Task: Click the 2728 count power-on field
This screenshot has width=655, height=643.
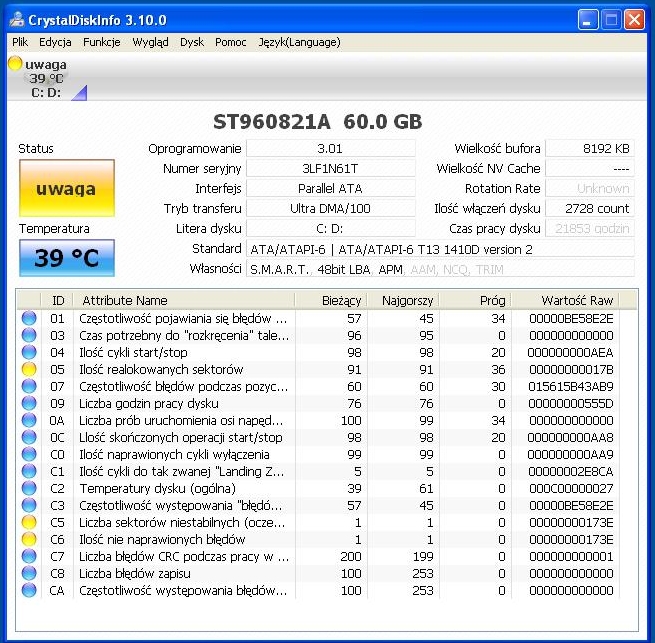Action: pos(590,208)
